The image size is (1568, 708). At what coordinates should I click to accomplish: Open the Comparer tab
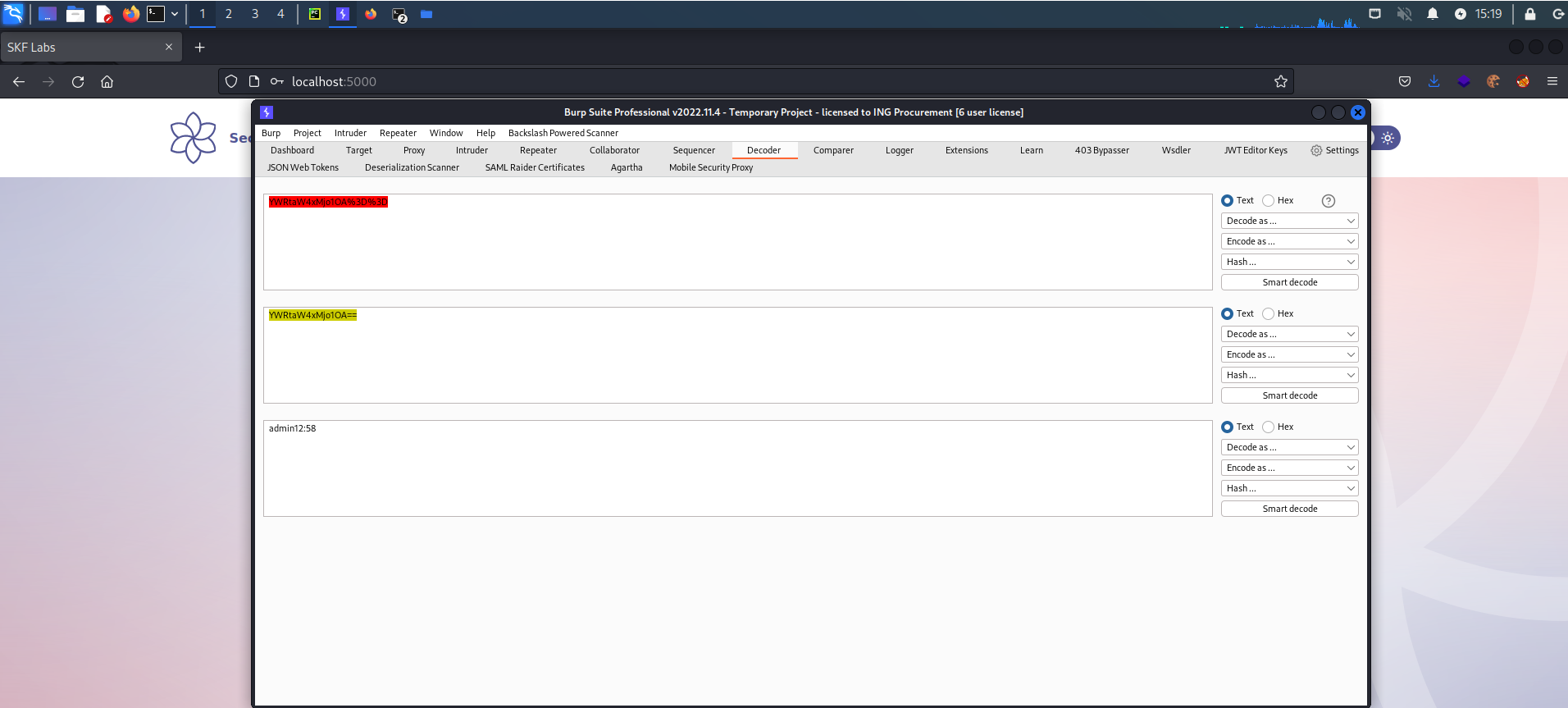[x=833, y=150]
